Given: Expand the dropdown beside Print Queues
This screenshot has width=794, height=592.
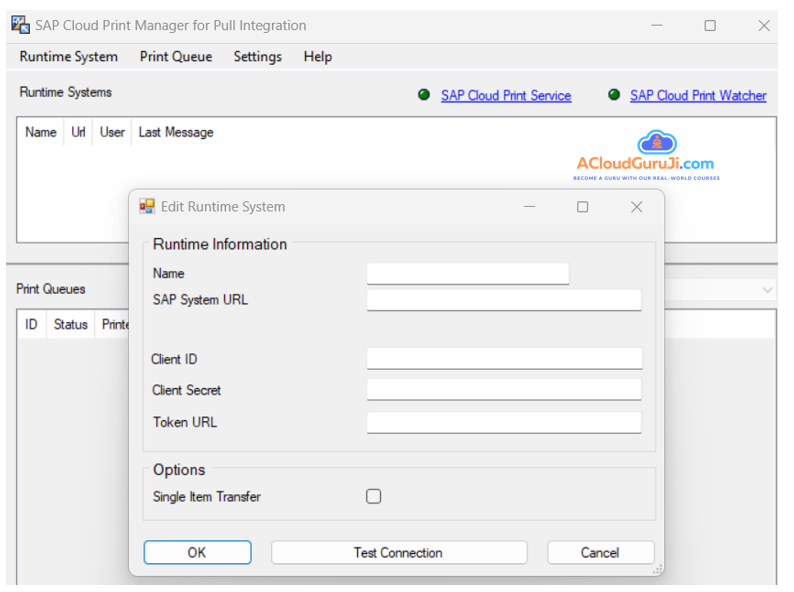Looking at the screenshot, I should 767,290.
